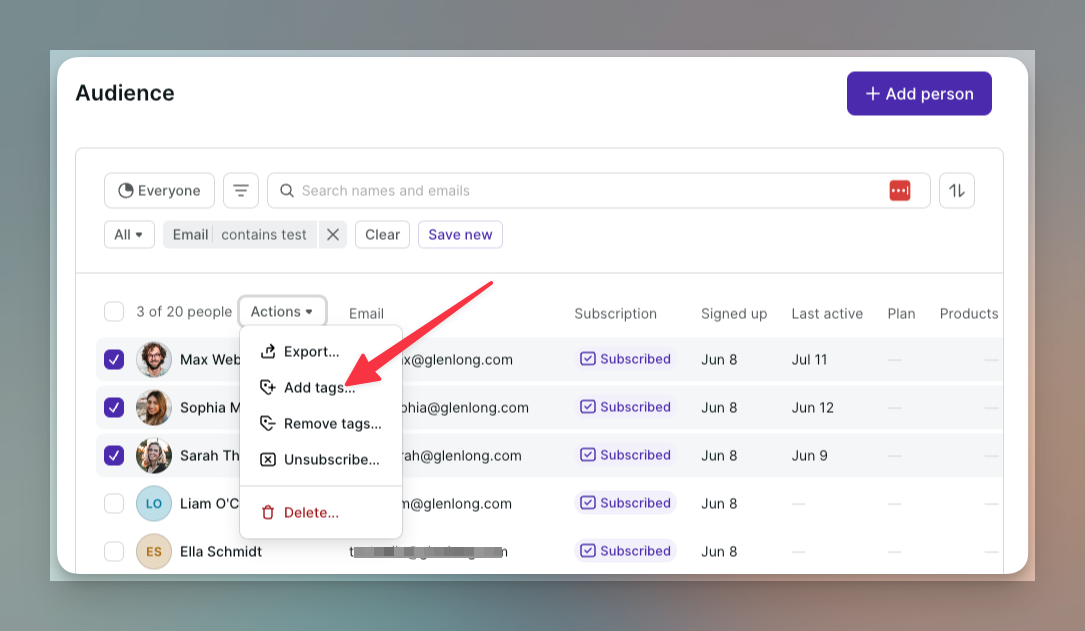Uncheck the checkbox for Max Web
The width and height of the screenshot is (1085, 631).
point(114,359)
